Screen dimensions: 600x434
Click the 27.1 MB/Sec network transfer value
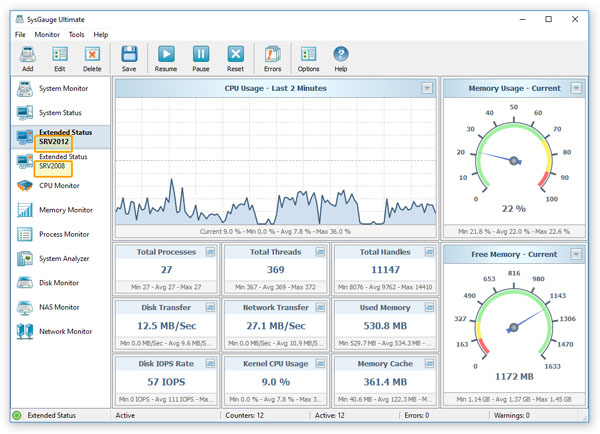coord(276,326)
